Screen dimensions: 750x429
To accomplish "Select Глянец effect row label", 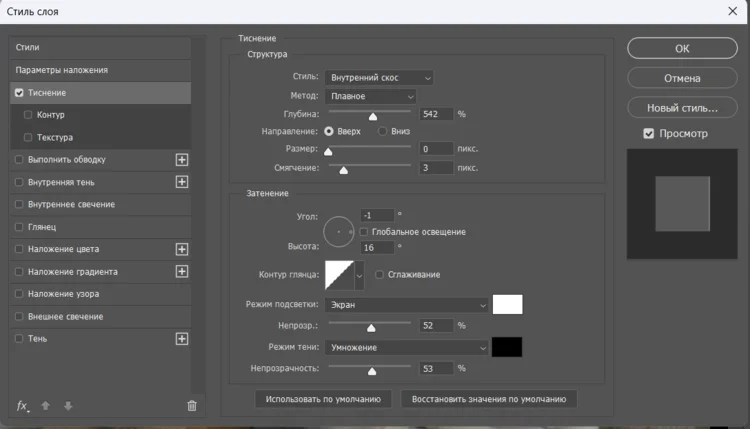I will (42, 227).
